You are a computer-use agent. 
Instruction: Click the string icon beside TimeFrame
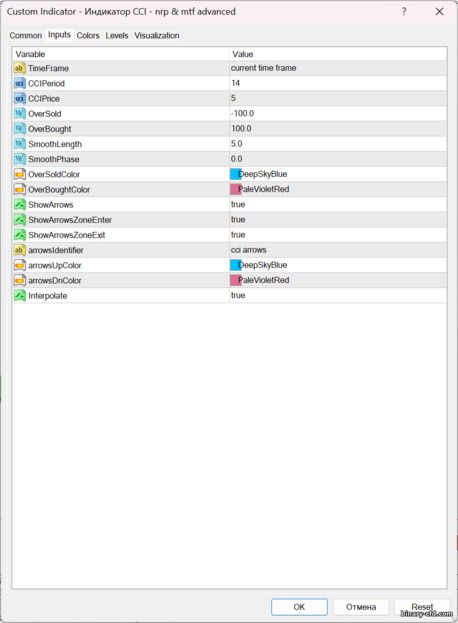pos(19,68)
